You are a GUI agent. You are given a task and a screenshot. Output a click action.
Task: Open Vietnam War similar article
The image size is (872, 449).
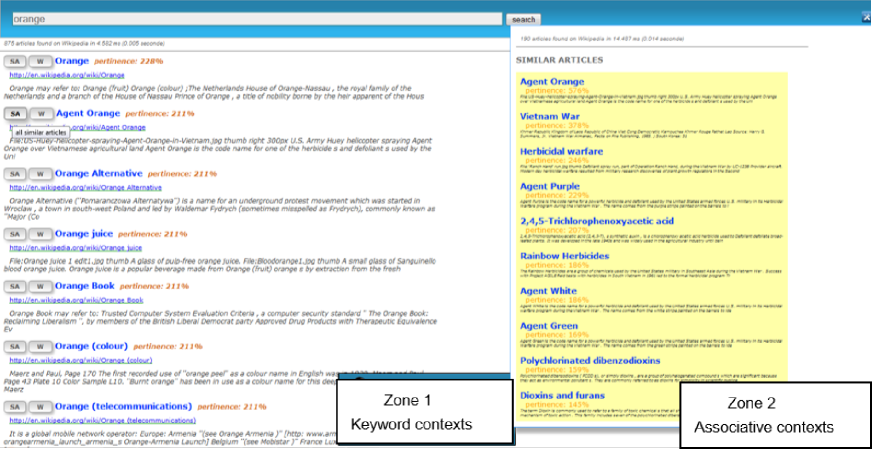pos(549,117)
